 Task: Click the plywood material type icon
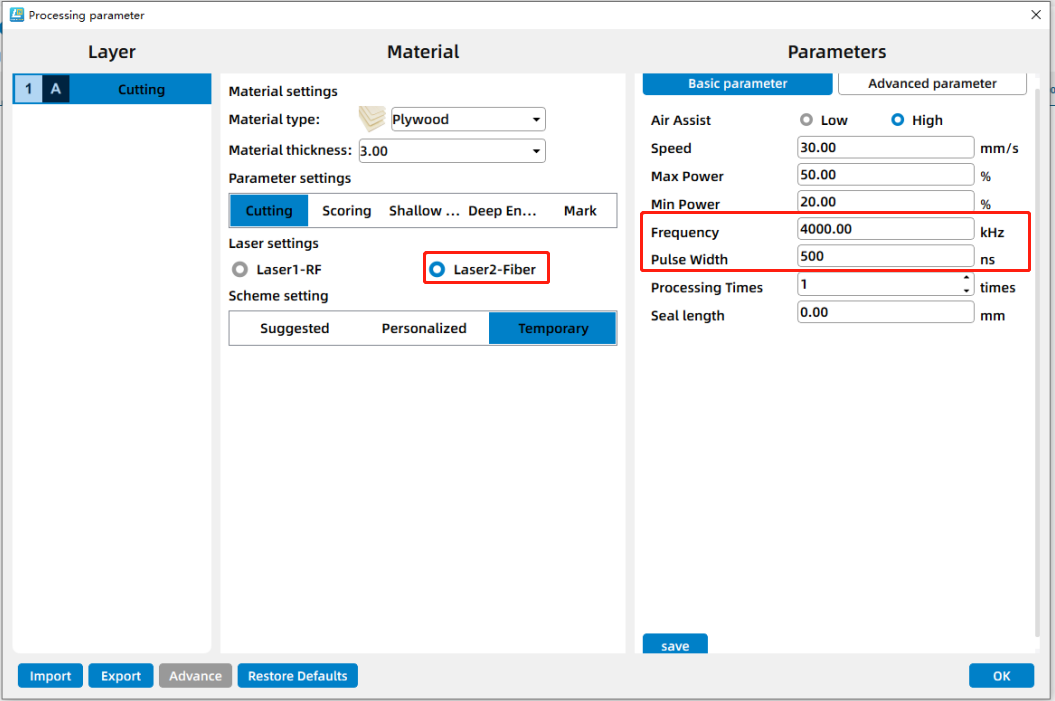372,119
